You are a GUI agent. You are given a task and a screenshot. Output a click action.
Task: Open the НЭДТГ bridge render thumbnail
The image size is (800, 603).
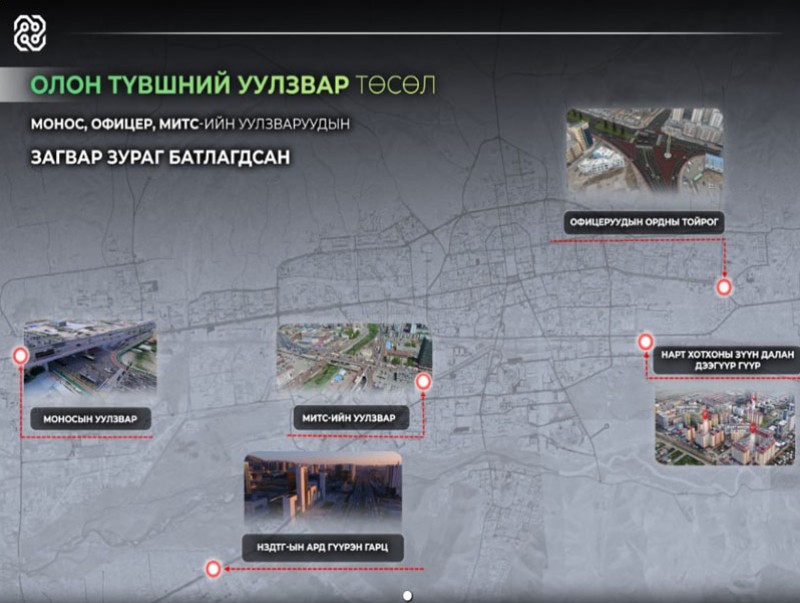[322, 491]
